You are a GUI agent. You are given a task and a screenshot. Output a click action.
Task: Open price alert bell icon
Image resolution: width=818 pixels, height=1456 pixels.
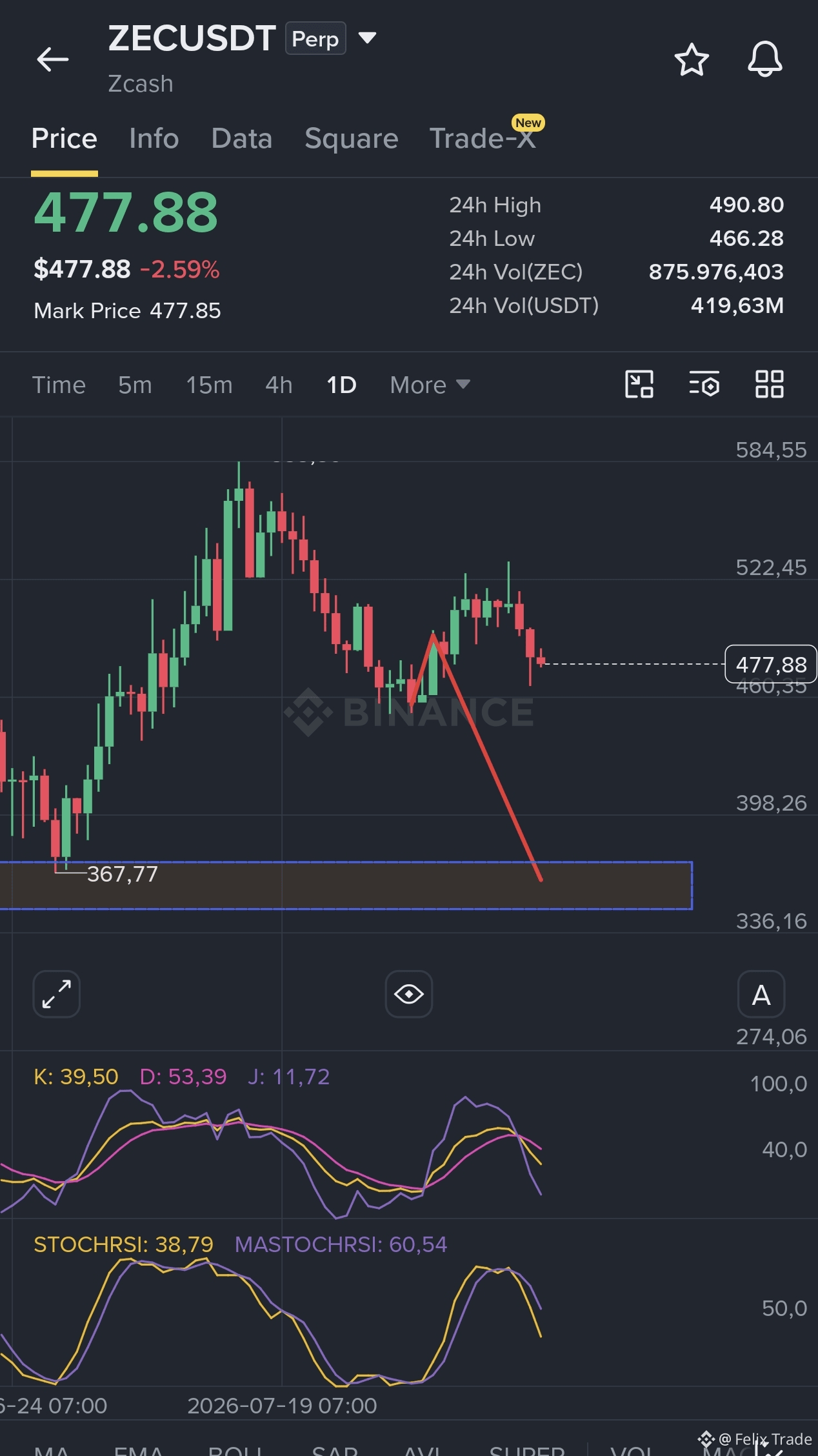pos(765,59)
